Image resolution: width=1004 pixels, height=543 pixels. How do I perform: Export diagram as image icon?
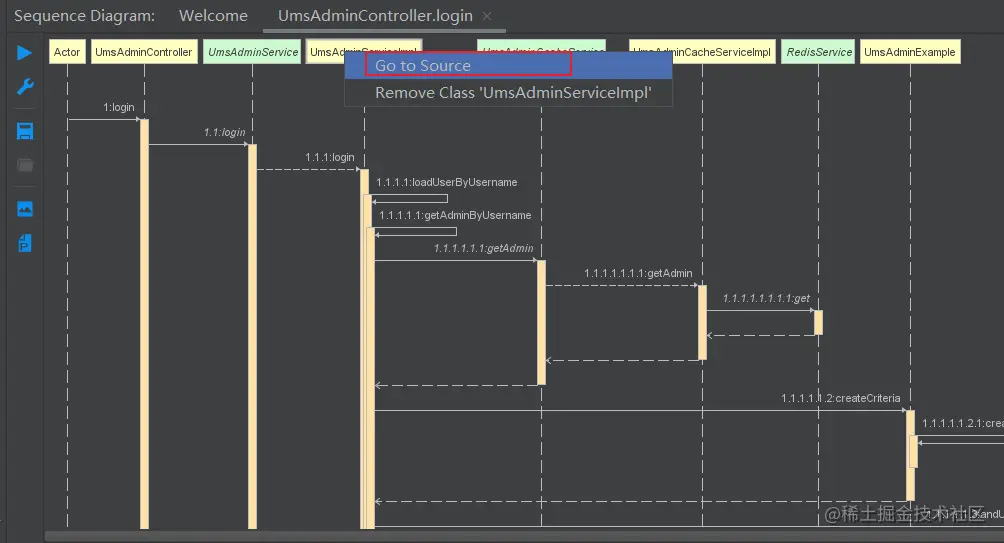25,209
